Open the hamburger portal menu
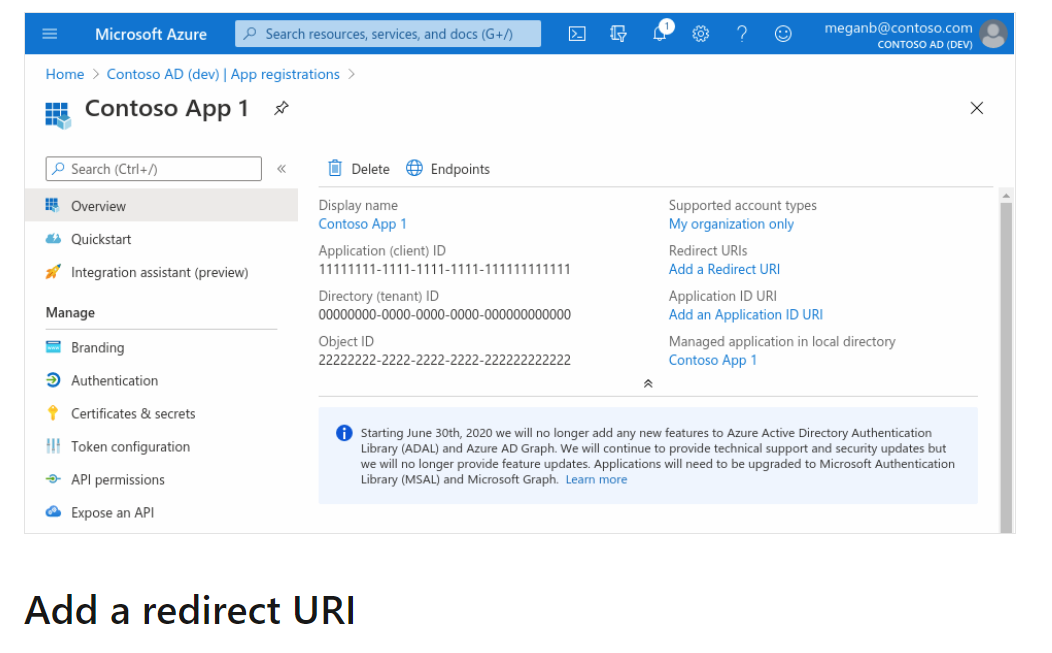Viewport: 1052px width, 653px height. [x=50, y=34]
